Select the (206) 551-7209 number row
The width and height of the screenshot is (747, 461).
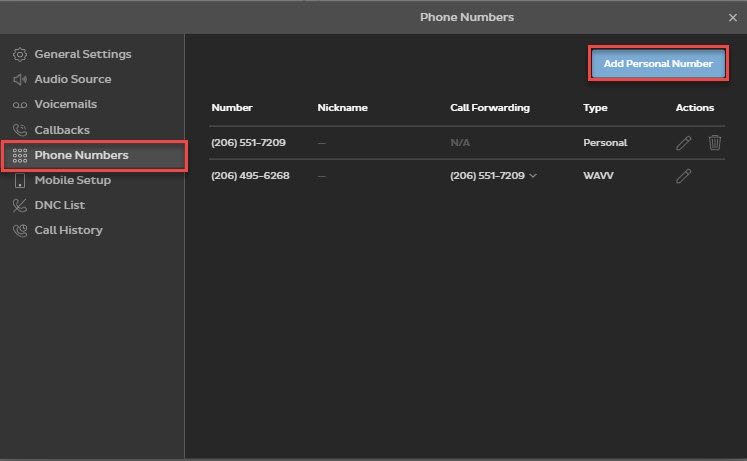(249, 143)
